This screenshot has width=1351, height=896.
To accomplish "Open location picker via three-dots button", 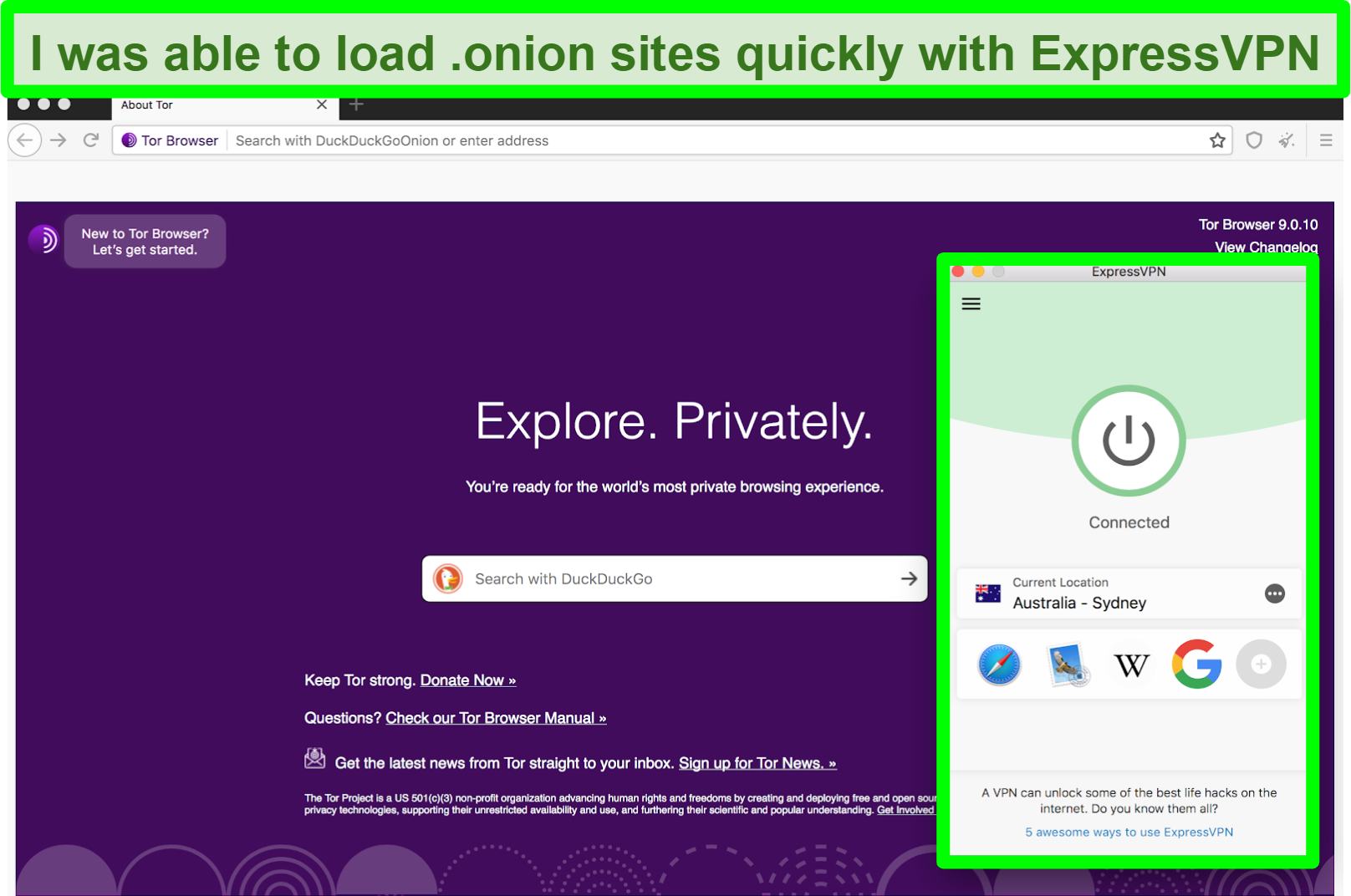I will (x=1275, y=593).
